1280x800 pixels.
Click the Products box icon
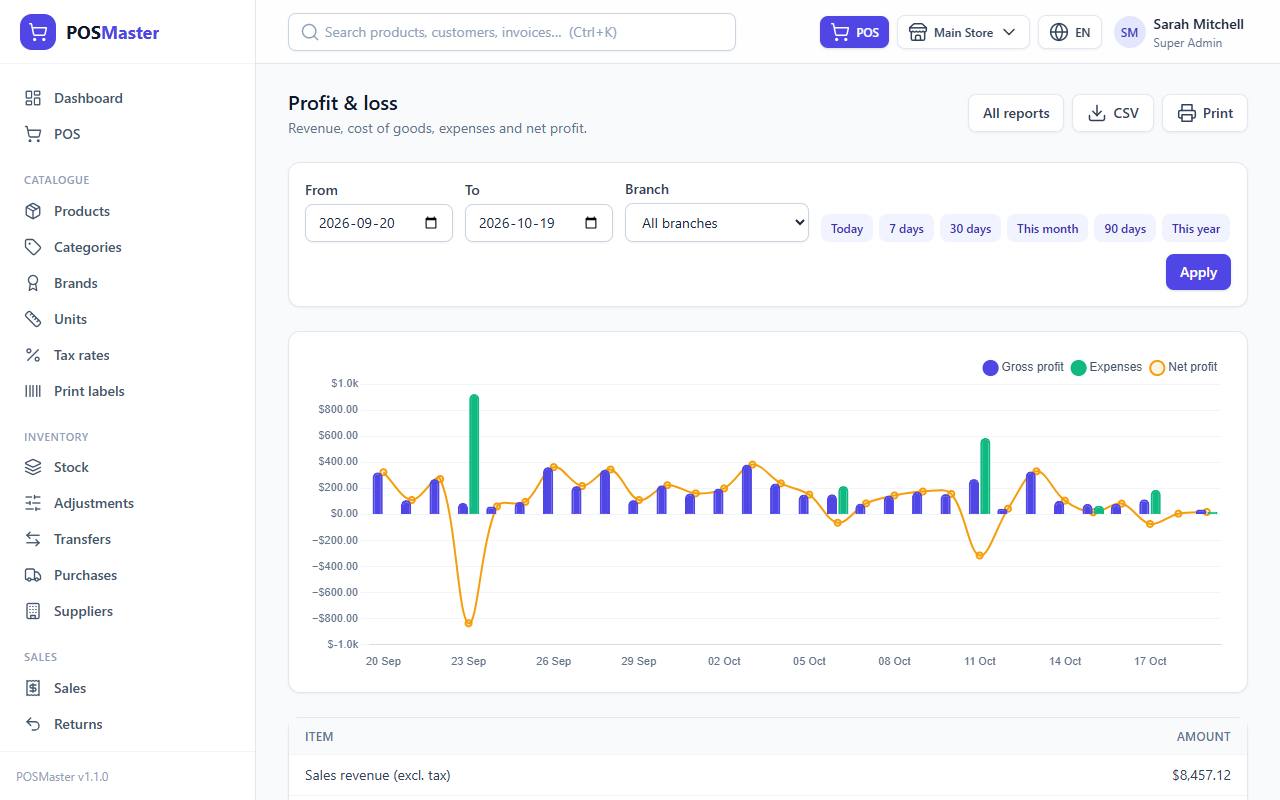(x=33, y=211)
